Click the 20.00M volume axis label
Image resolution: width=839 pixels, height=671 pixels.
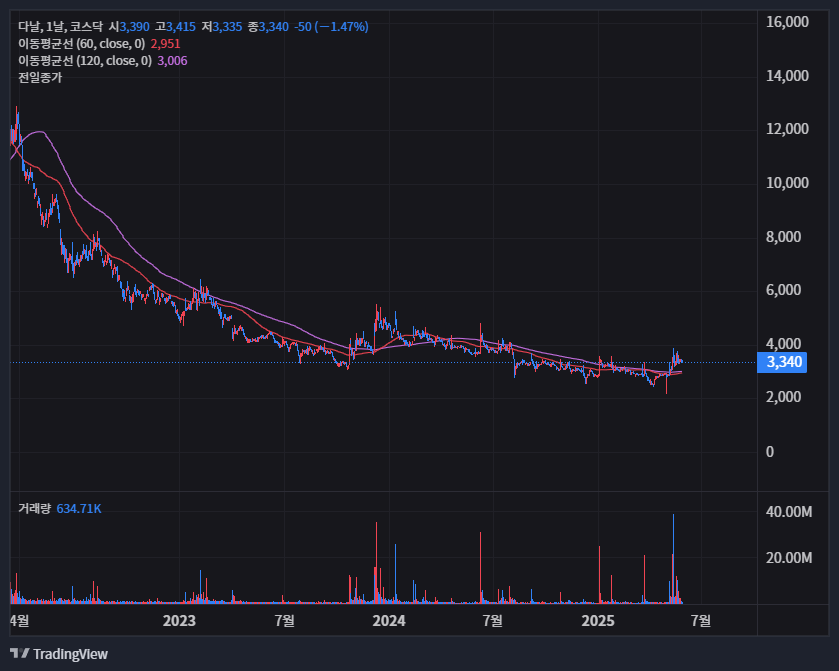(x=789, y=558)
